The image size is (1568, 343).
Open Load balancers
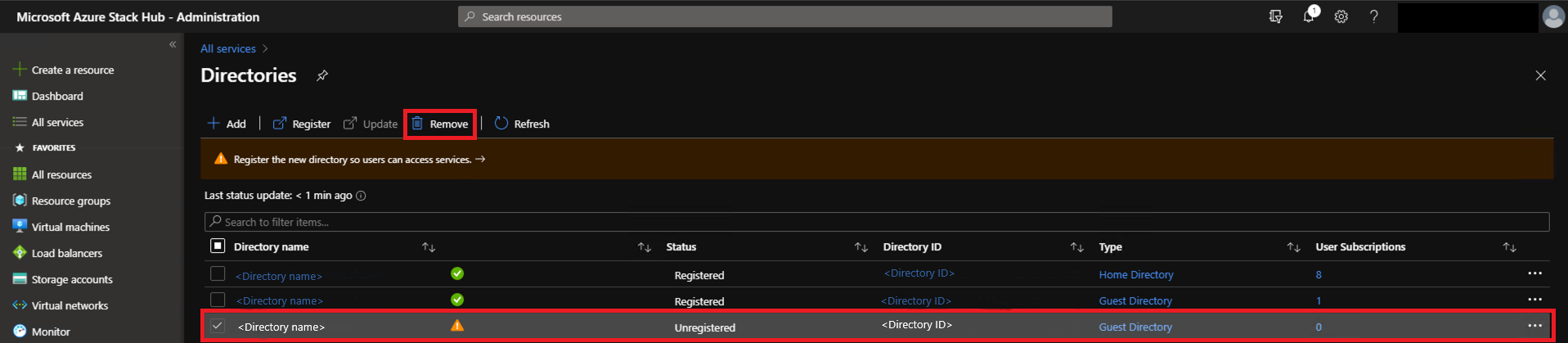(57, 253)
